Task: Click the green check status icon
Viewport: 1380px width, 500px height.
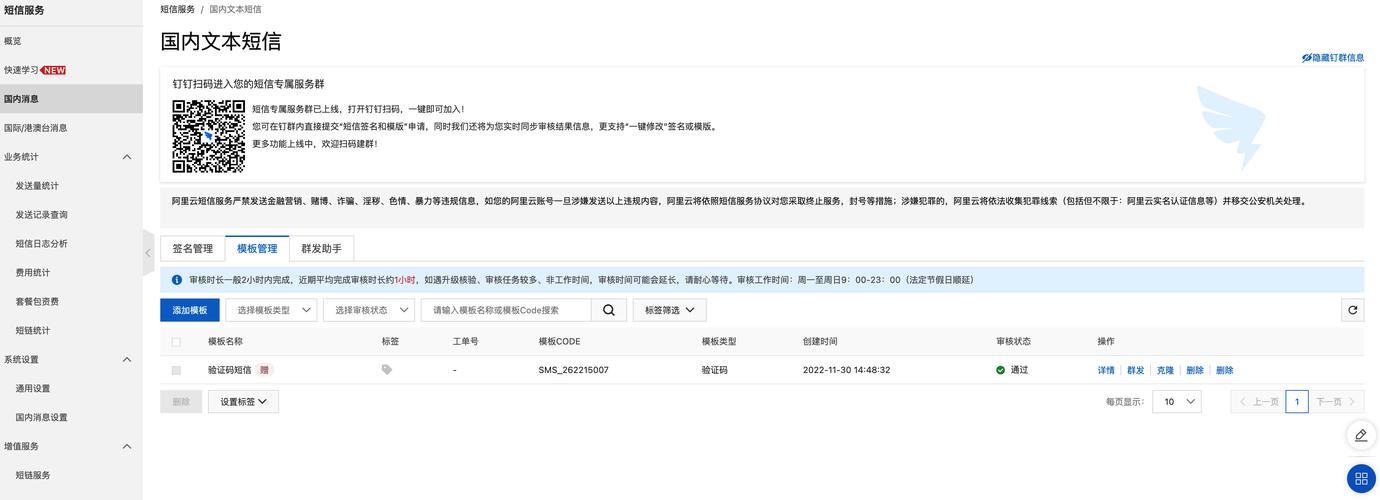Action: (1000, 370)
